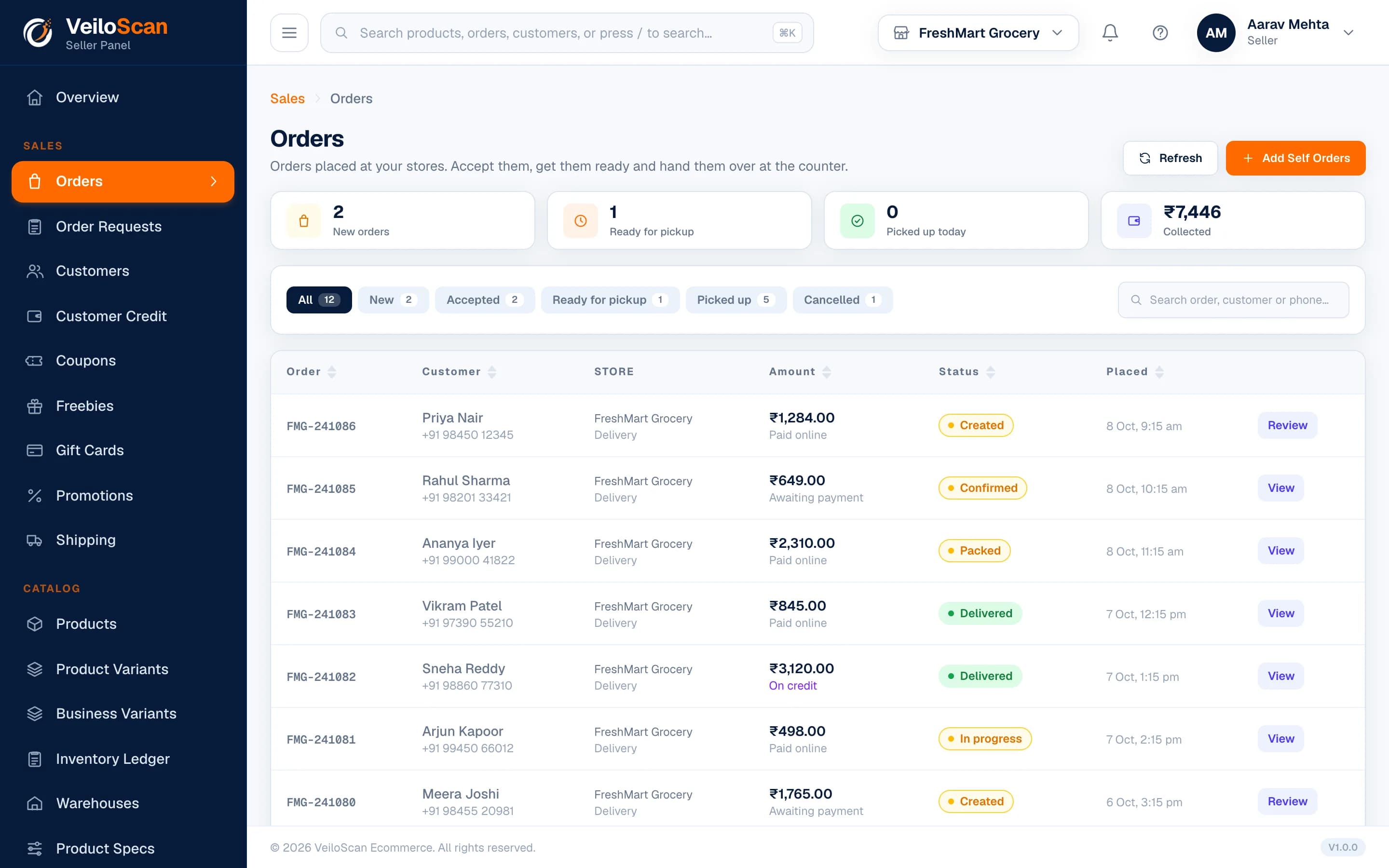Sort by the Placed column
Image resolution: width=1389 pixels, height=868 pixels.
(x=1135, y=371)
